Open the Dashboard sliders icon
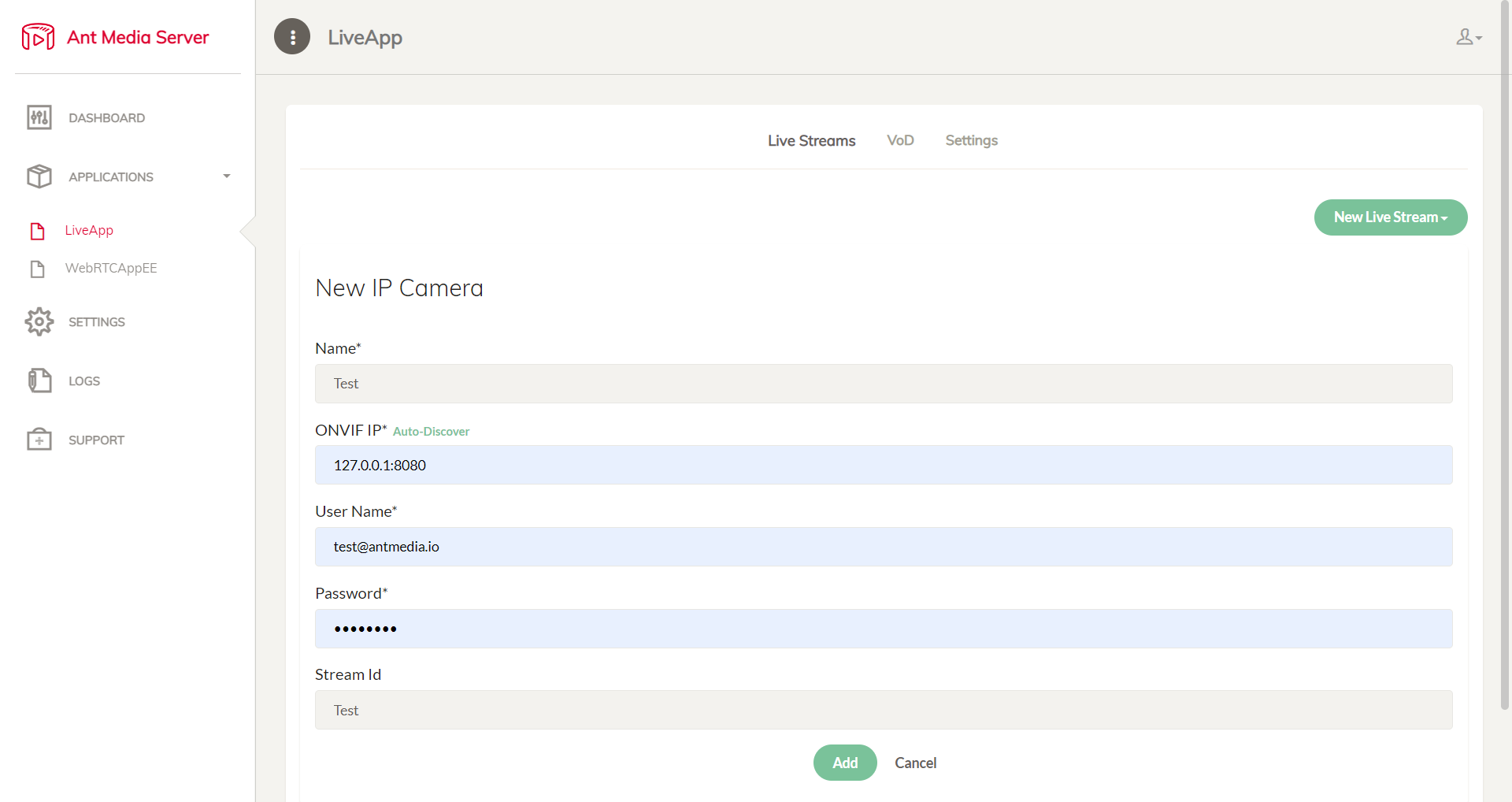This screenshot has height=802, width=1512. click(x=39, y=117)
